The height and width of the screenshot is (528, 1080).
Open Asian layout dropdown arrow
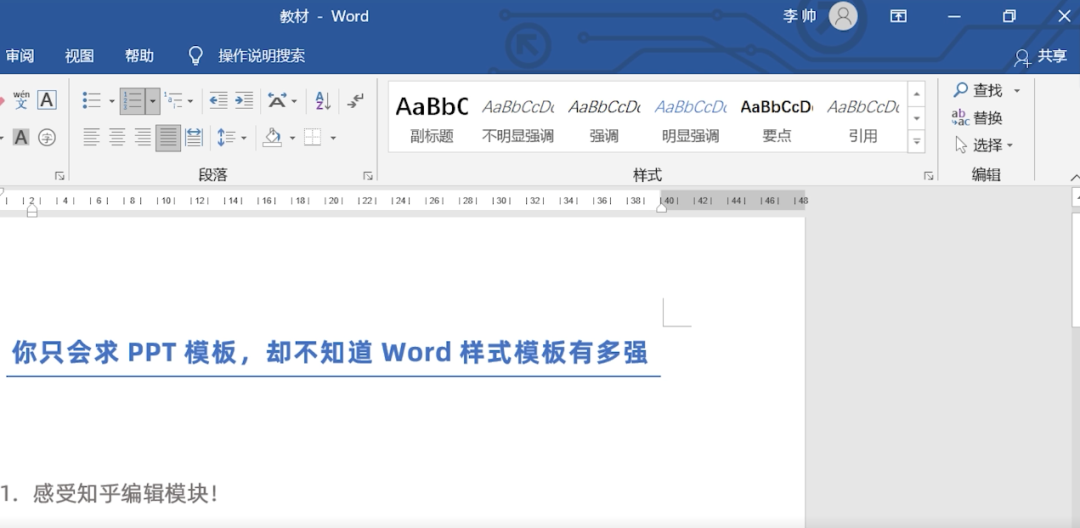(294, 101)
